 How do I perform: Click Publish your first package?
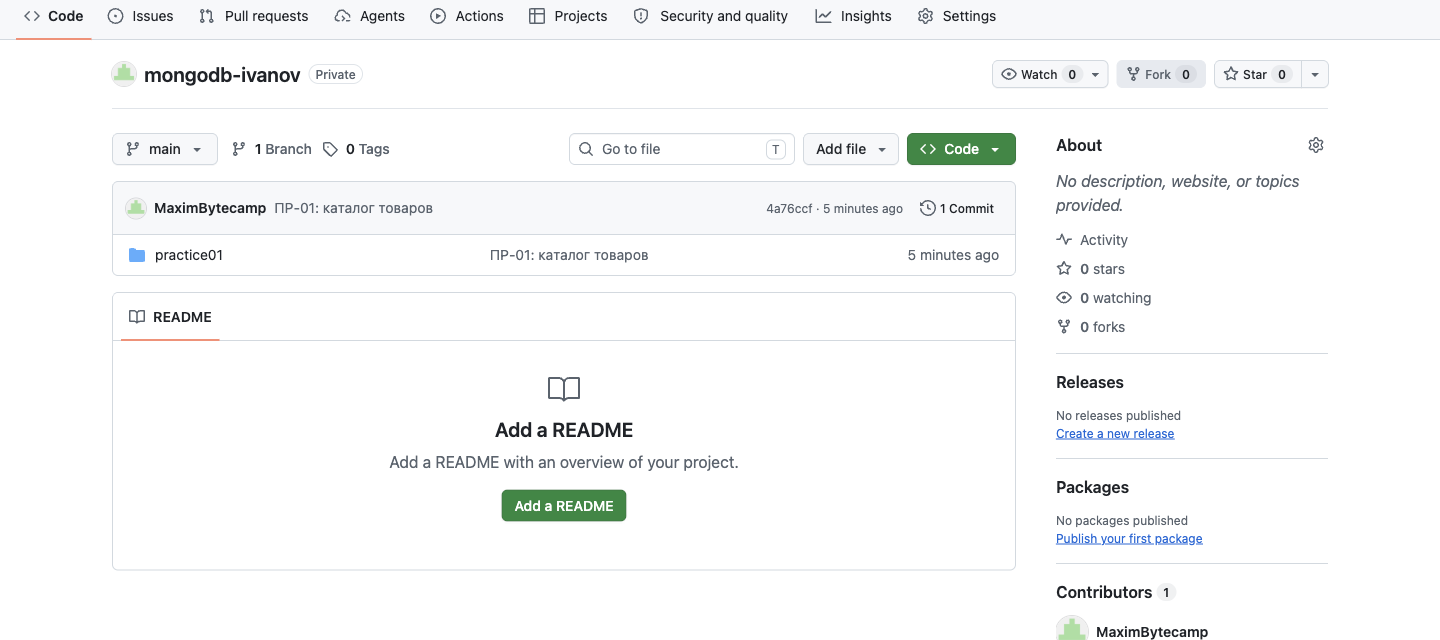tap(1129, 539)
